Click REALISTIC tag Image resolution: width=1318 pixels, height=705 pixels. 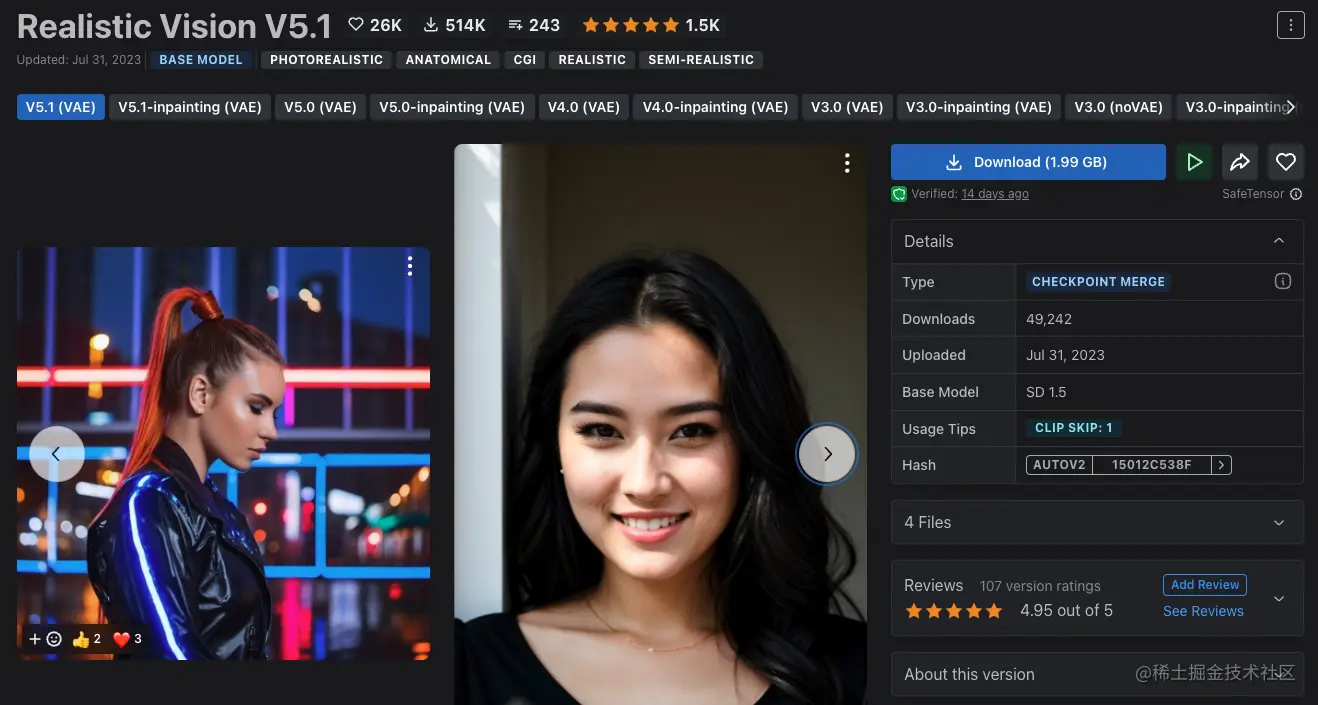pos(592,60)
